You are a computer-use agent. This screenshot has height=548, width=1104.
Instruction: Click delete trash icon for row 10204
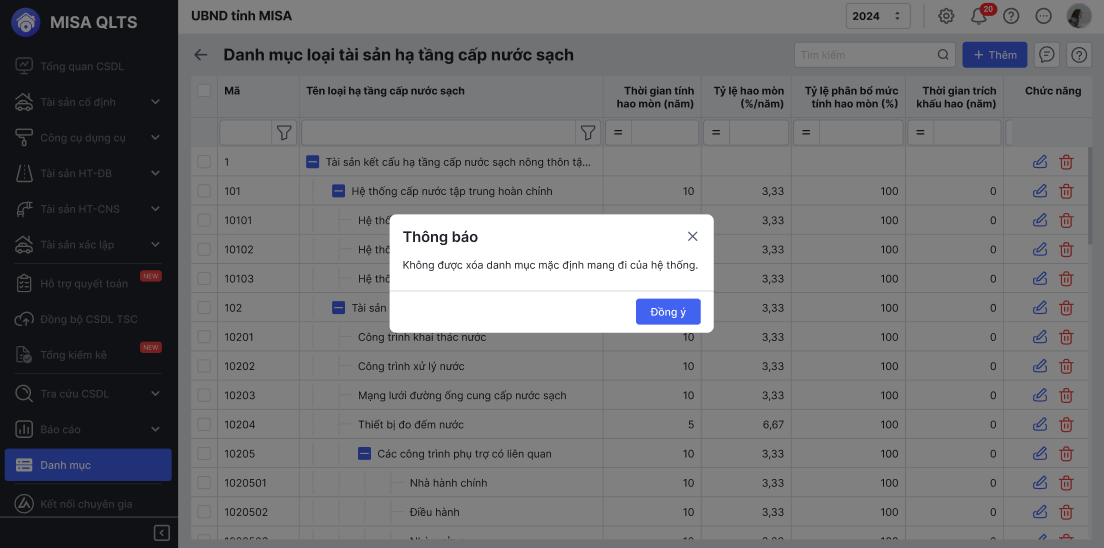click(1067, 425)
